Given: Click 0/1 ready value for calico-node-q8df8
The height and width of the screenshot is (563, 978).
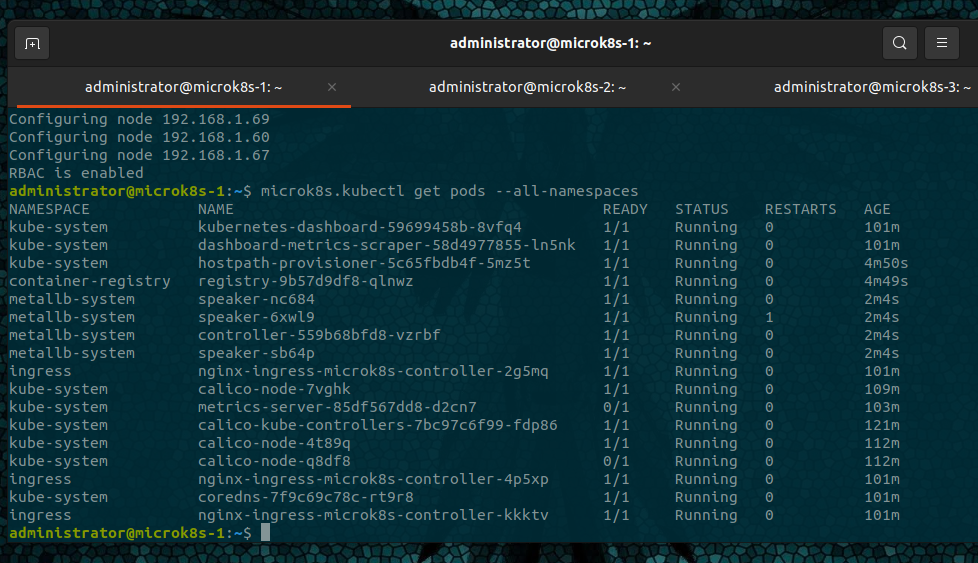Looking at the screenshot, I should pos(616,461).
